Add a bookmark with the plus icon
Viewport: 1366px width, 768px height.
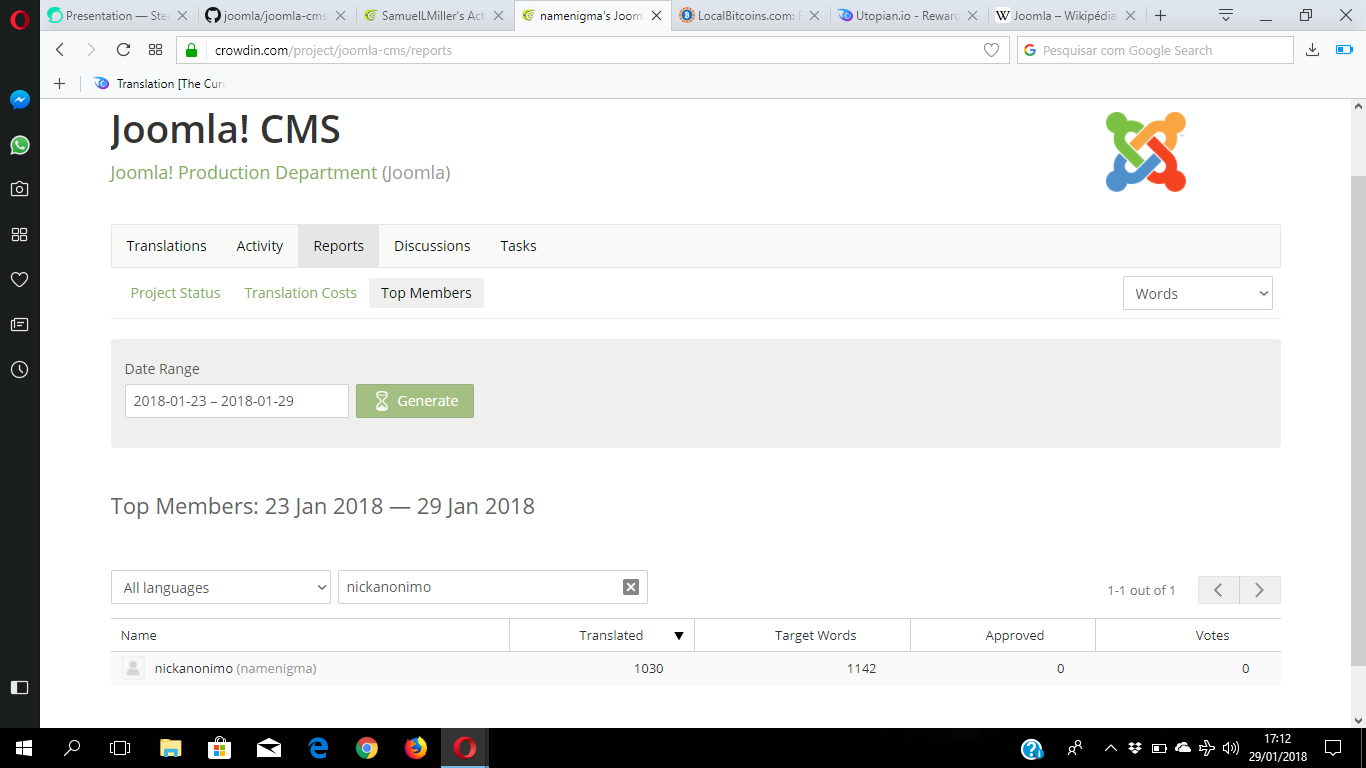click(x=59, y=84)
